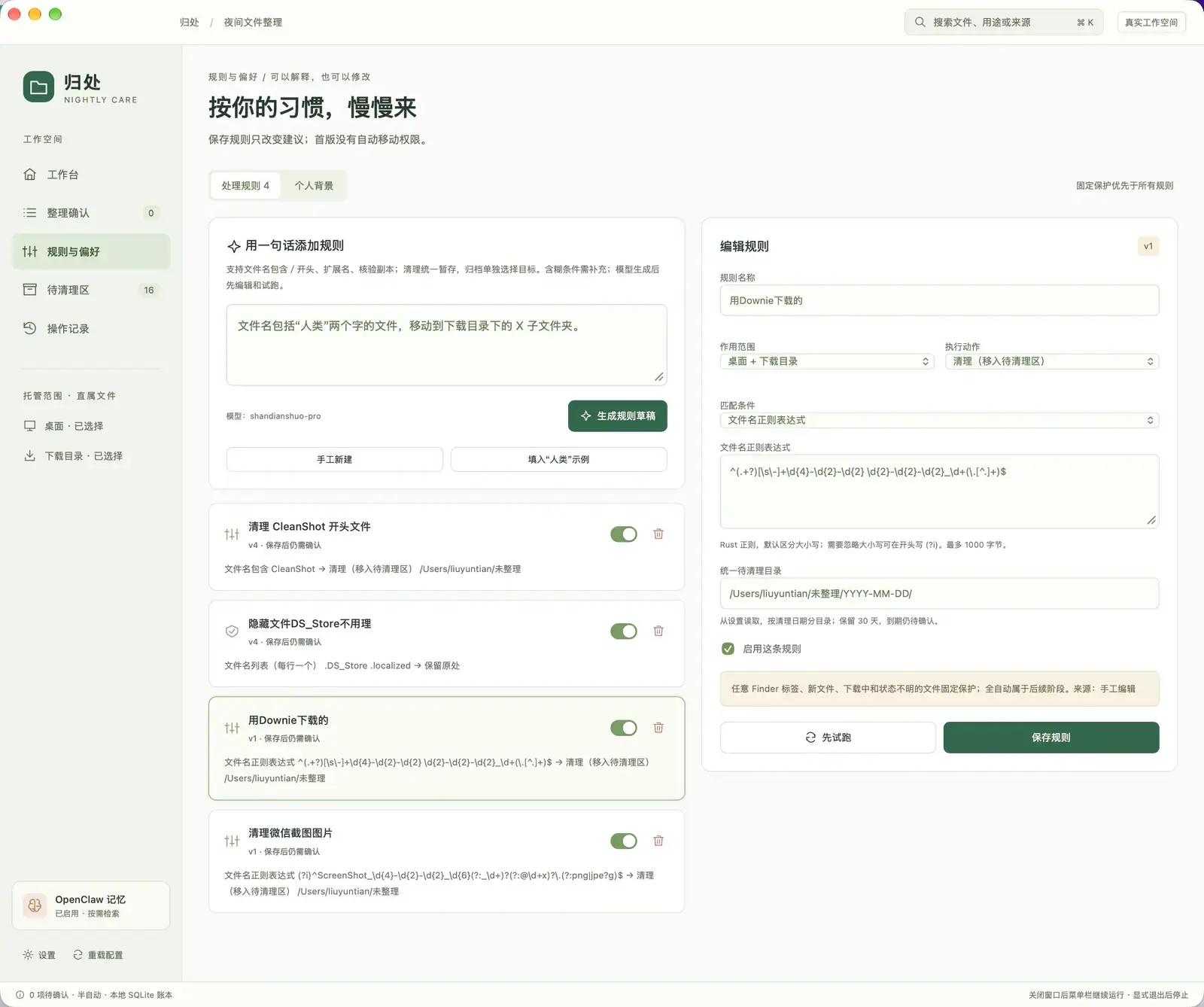The image size is (1204, 1007).
Task: Click 生成规则草稿 button
Action: click(618, 416)
